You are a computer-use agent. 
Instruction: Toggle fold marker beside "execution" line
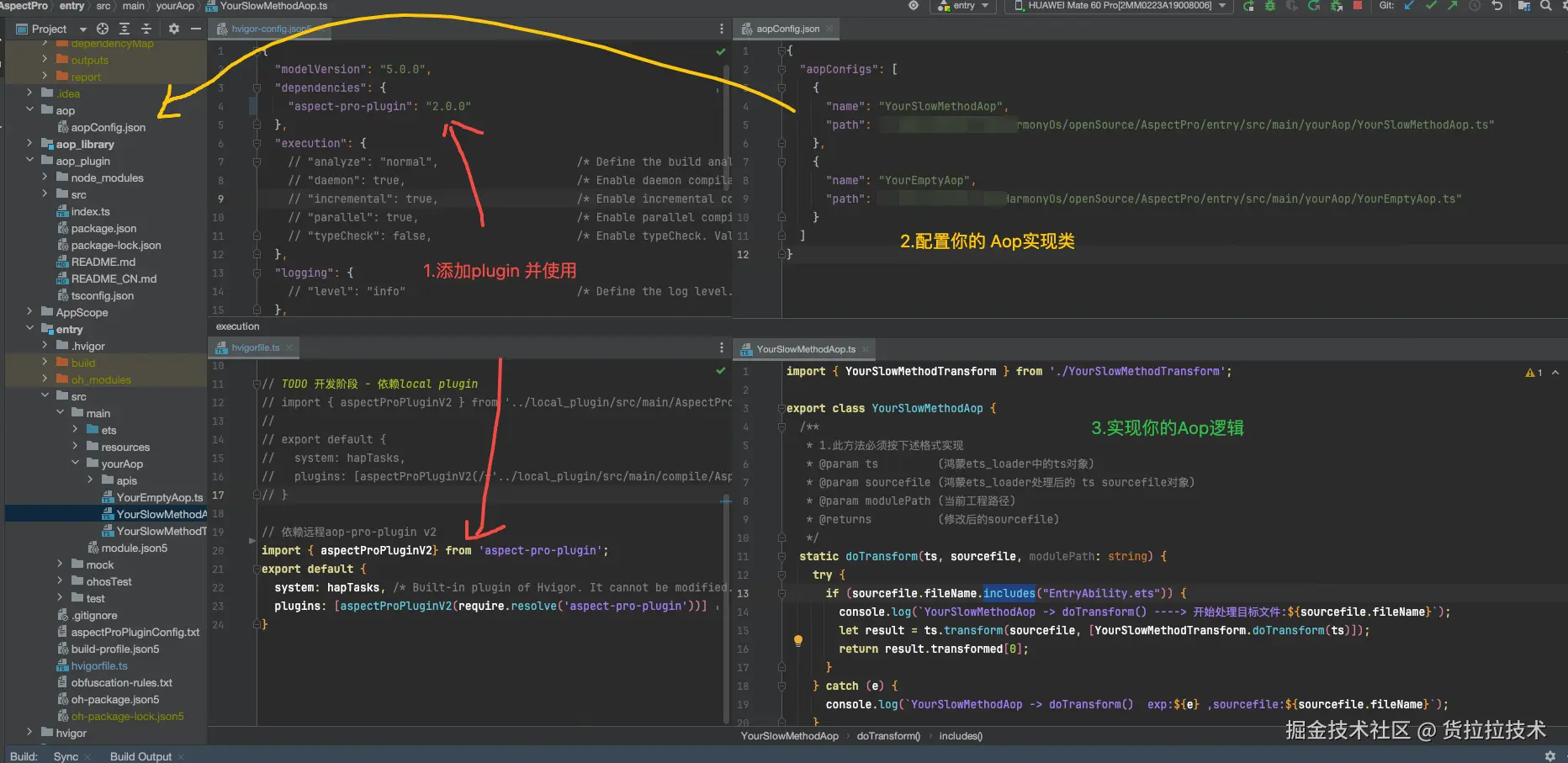click(x=257, y=143)
